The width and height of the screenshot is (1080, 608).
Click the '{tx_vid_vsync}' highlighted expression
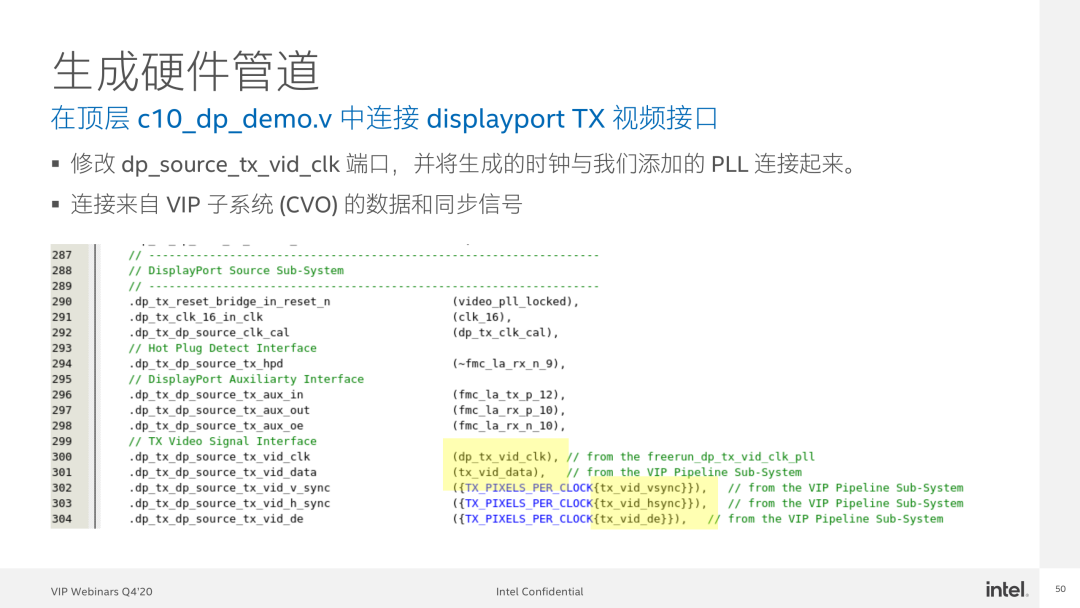tap(643, 488)
